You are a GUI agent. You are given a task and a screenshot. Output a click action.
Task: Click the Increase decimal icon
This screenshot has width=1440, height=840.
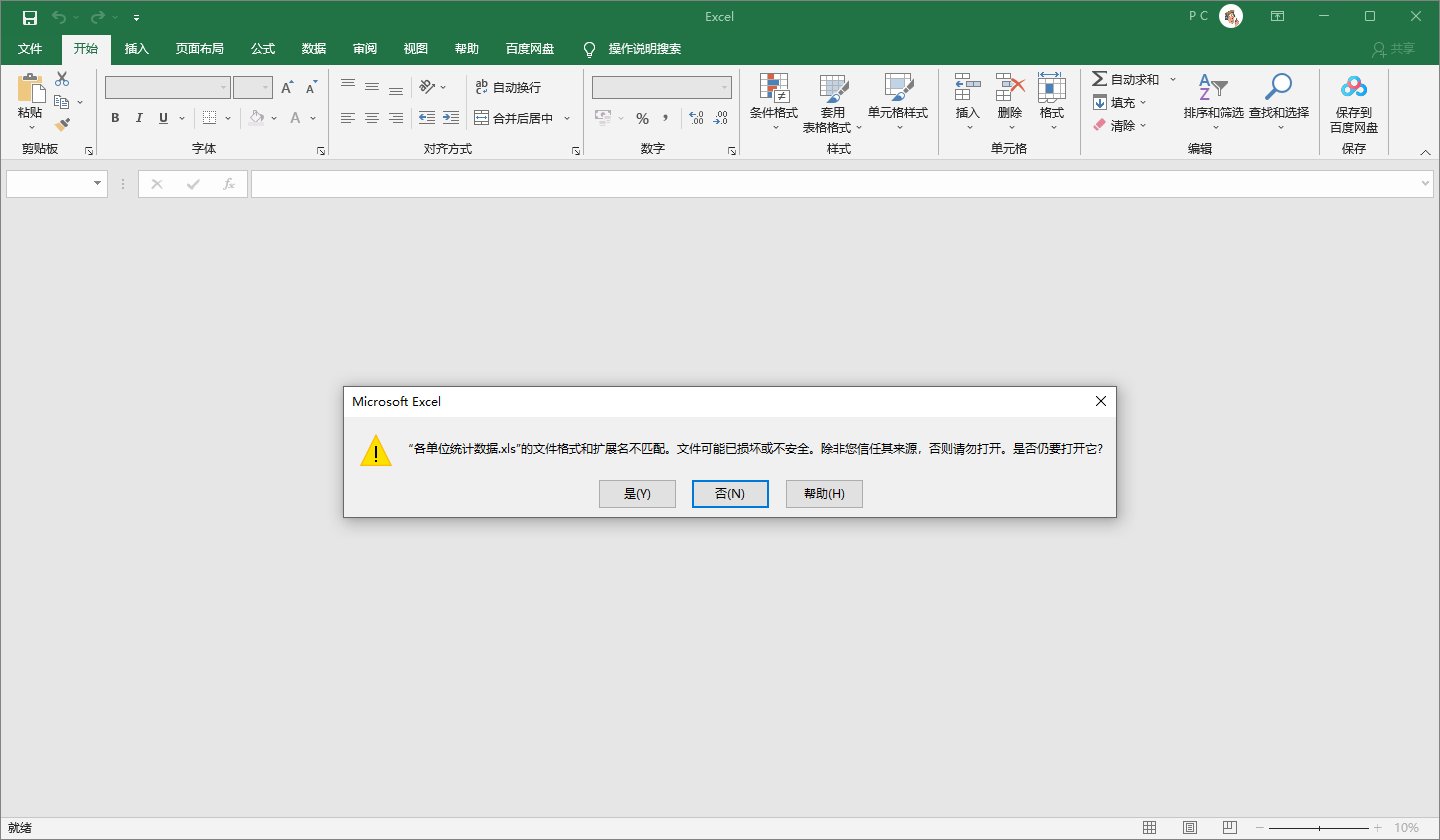[696, 118]
